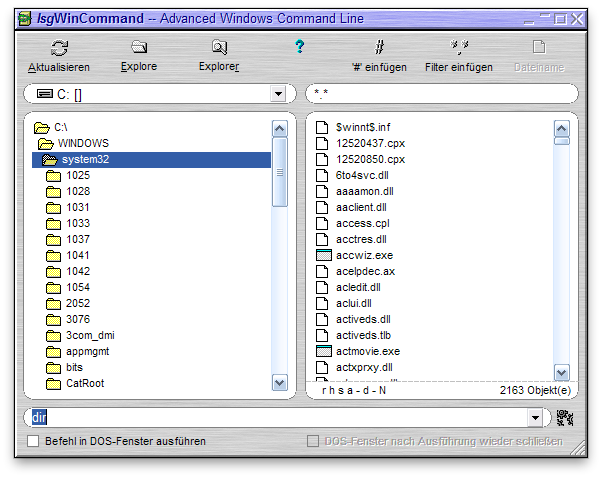
Task: Select folder 2052 in the tree
Action: (x=78, y=303)
